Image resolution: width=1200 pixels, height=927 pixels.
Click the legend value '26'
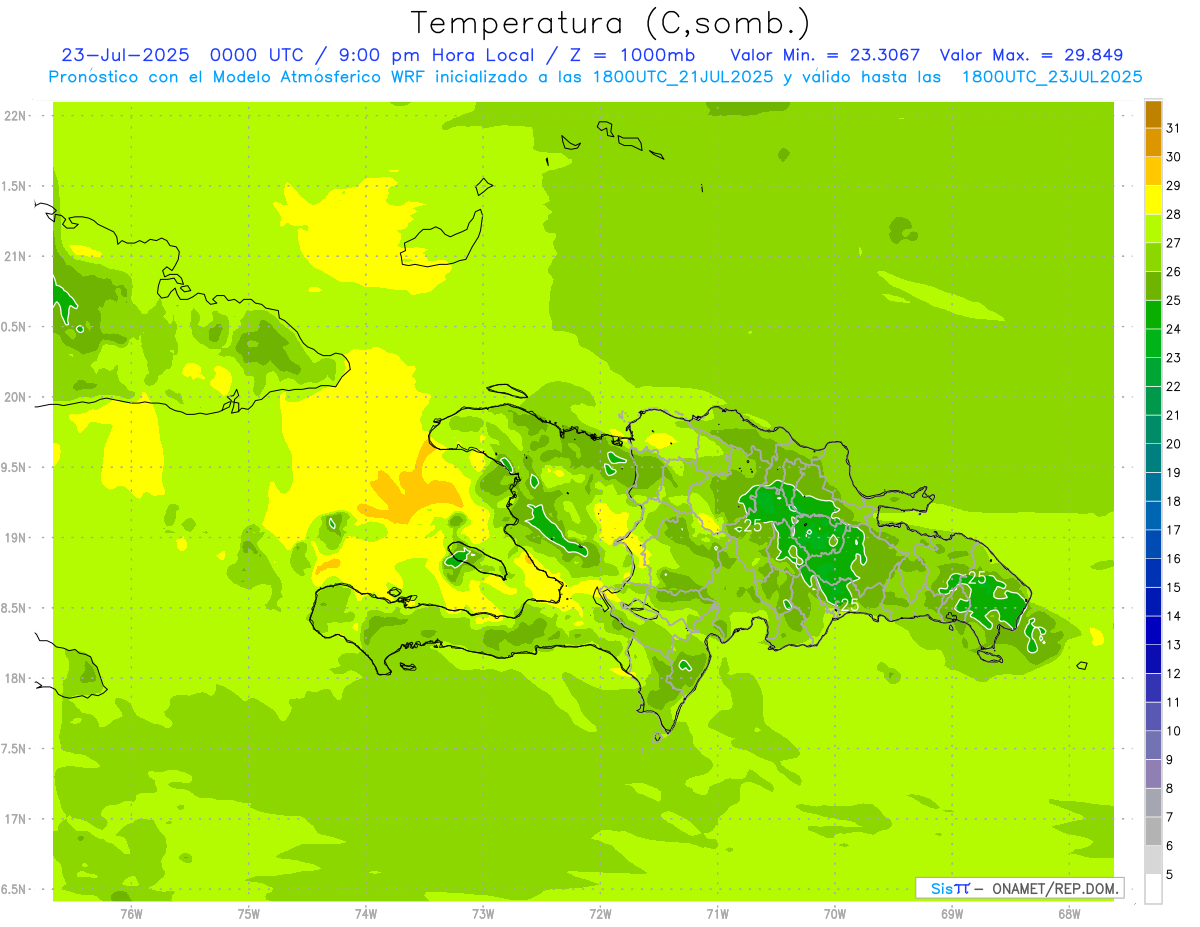tap(1174, 271)
